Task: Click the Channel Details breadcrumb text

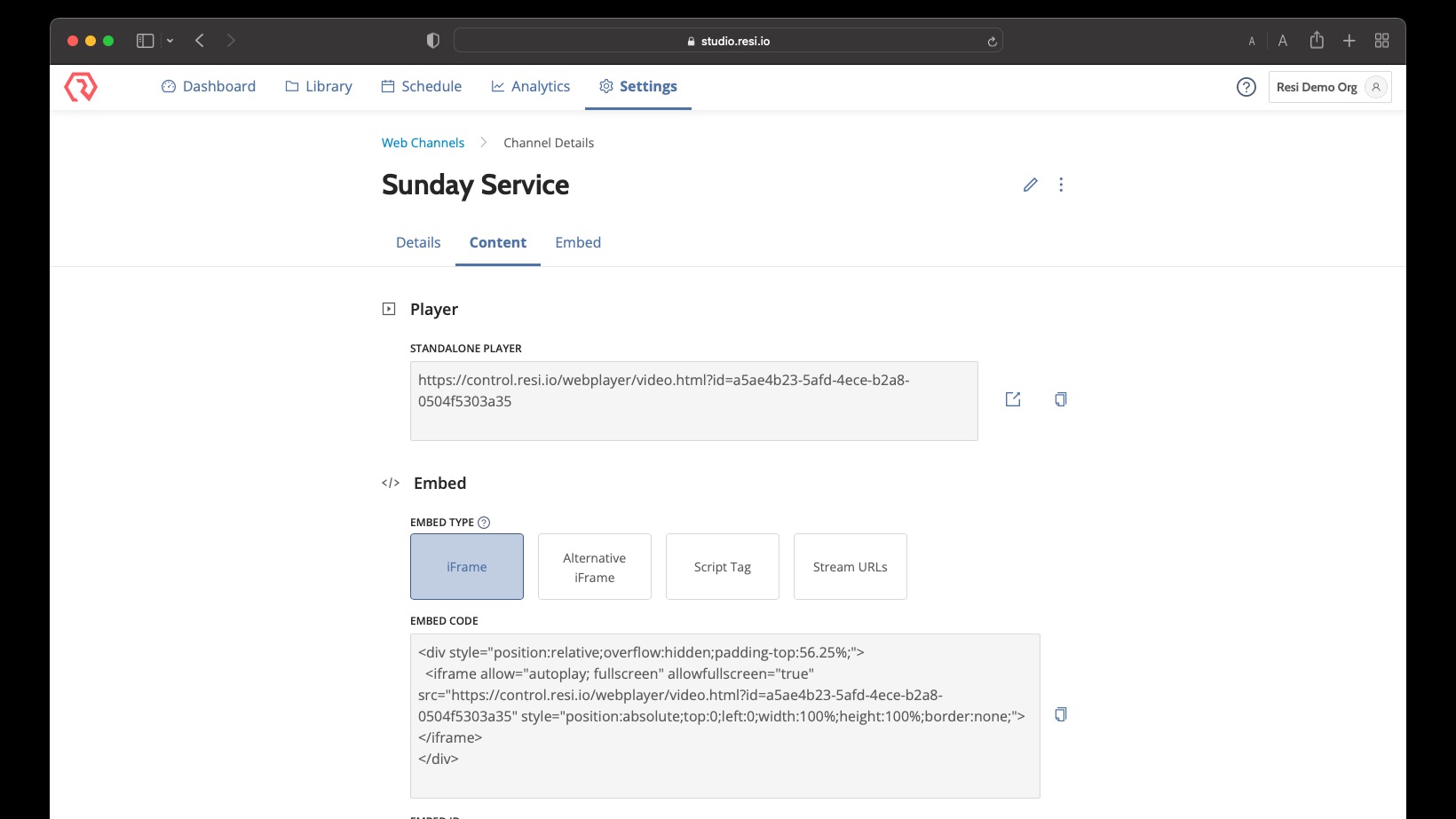Action: click(x=549, y=143)
